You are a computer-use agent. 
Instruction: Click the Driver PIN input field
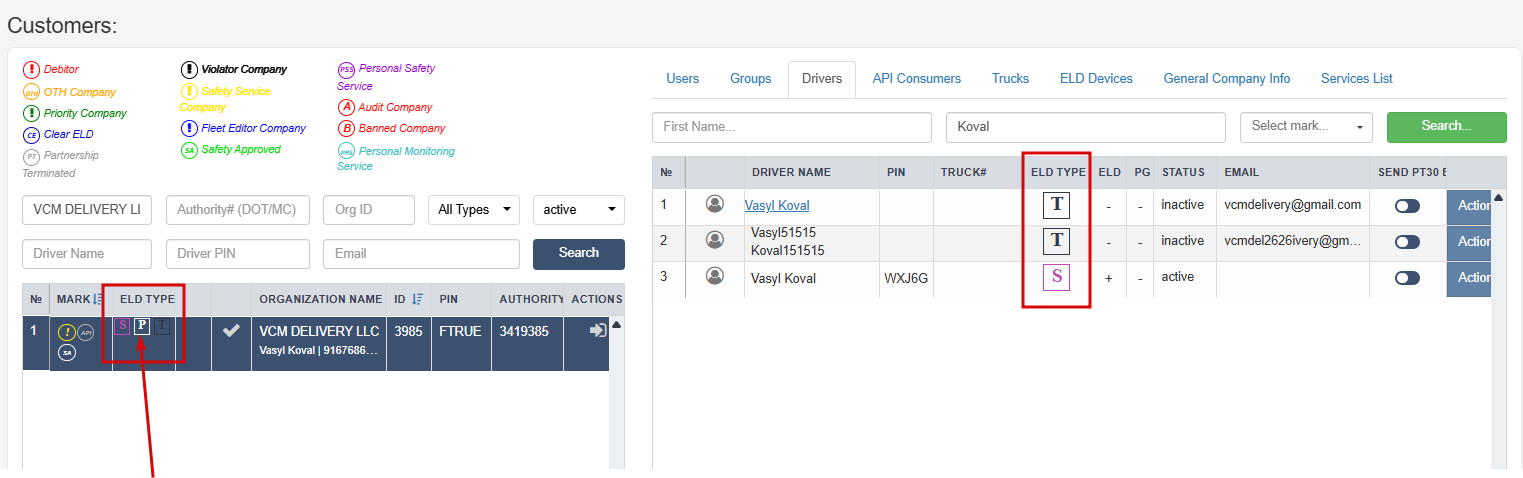click(x=238, y=254)
